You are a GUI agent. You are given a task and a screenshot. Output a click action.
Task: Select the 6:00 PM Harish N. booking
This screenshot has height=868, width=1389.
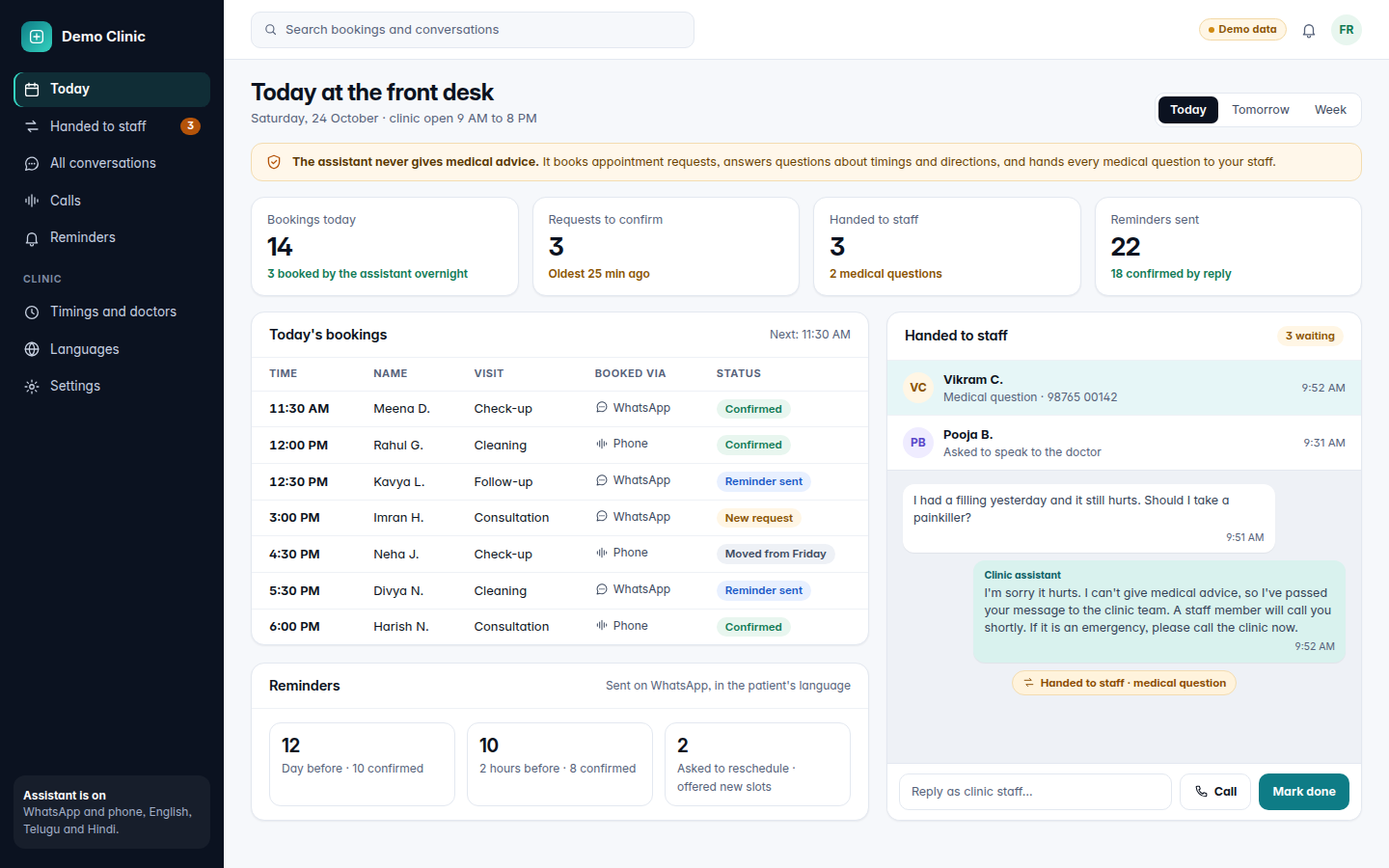(x=559, y=627)
